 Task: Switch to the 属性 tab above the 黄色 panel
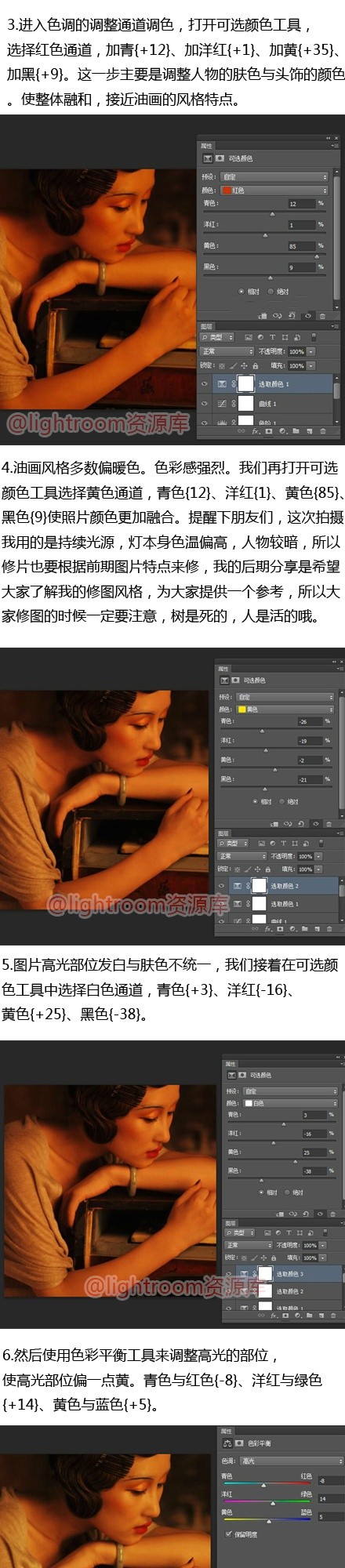tap(223, 669)
